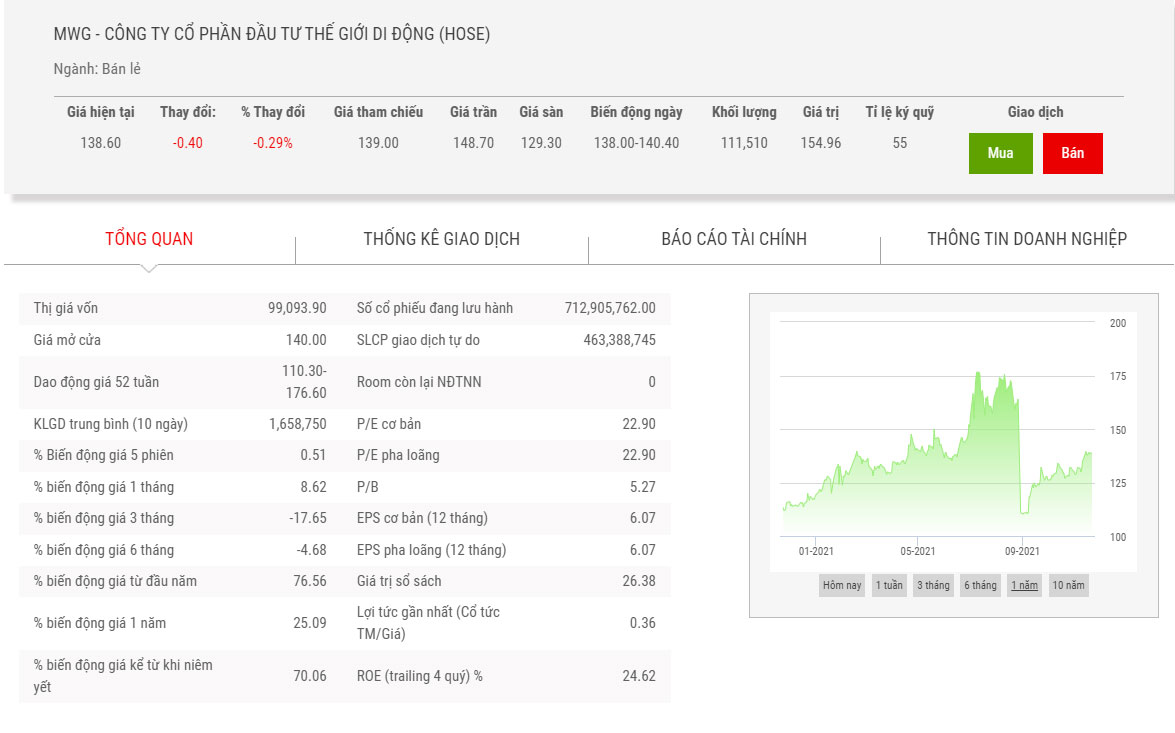Set chart range to Hôm nay
1175x733 pixels.
pos(841,585)
